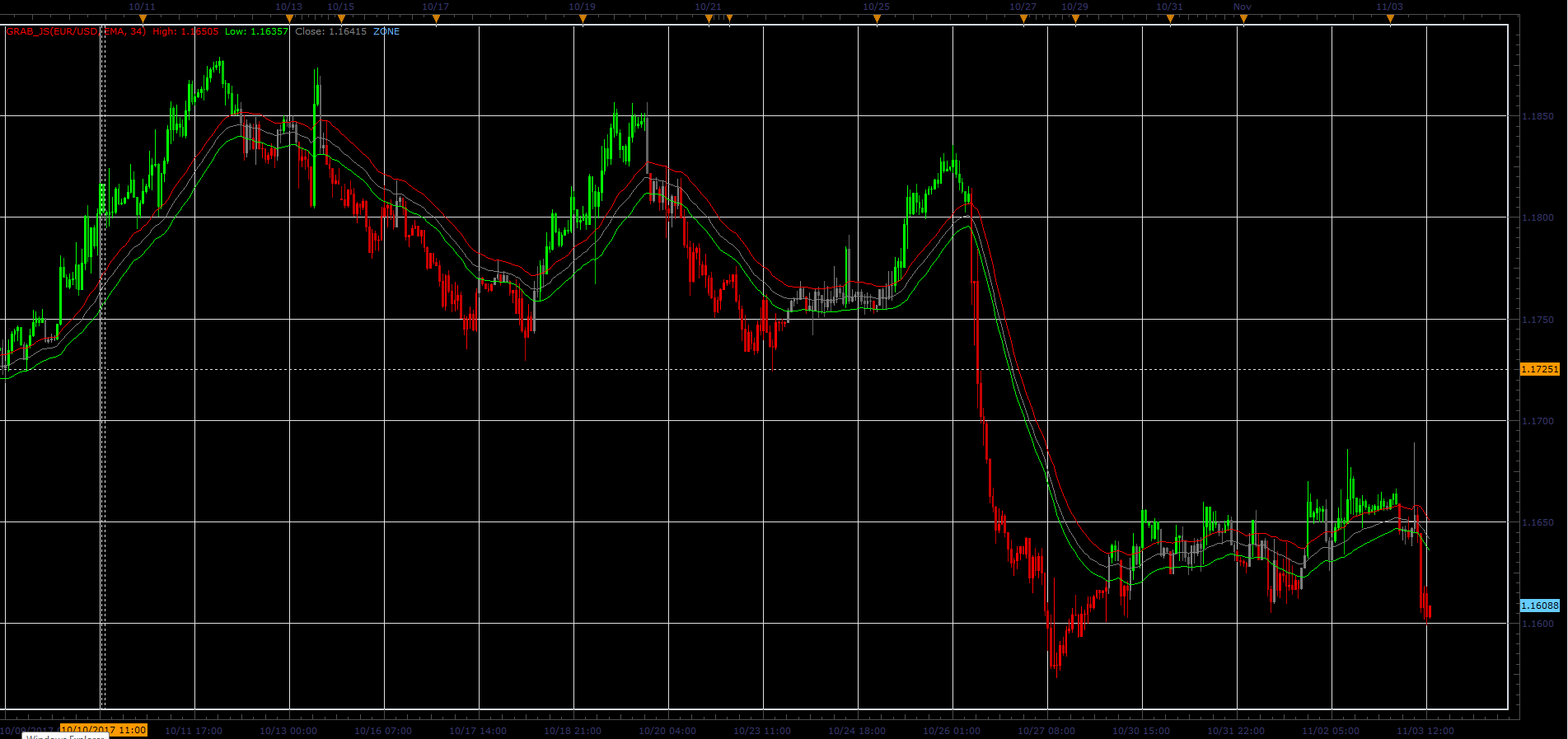
Task: Select the 1.1650 price axis label
Action: (1538, 522)
